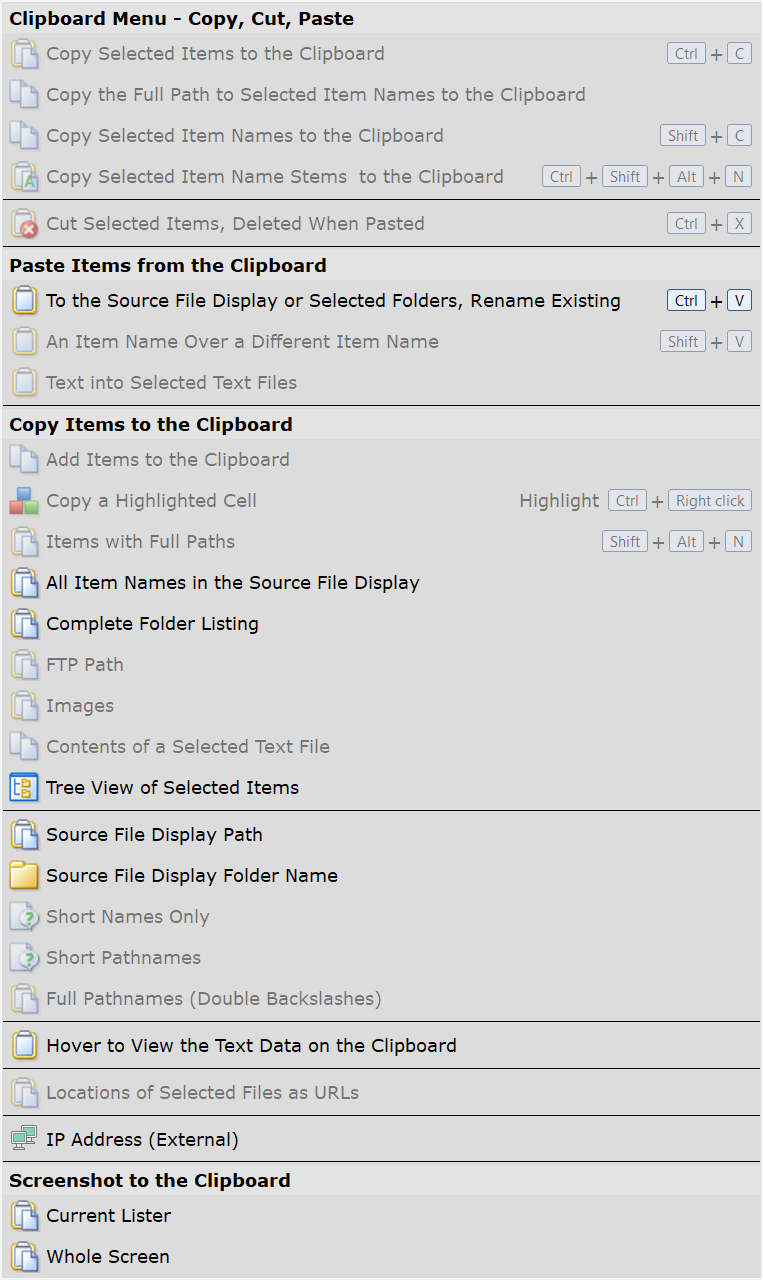Select Full Pathnames (Double Backslashes) entry
Screen dimensions: 763x1280
coord(213,999)
